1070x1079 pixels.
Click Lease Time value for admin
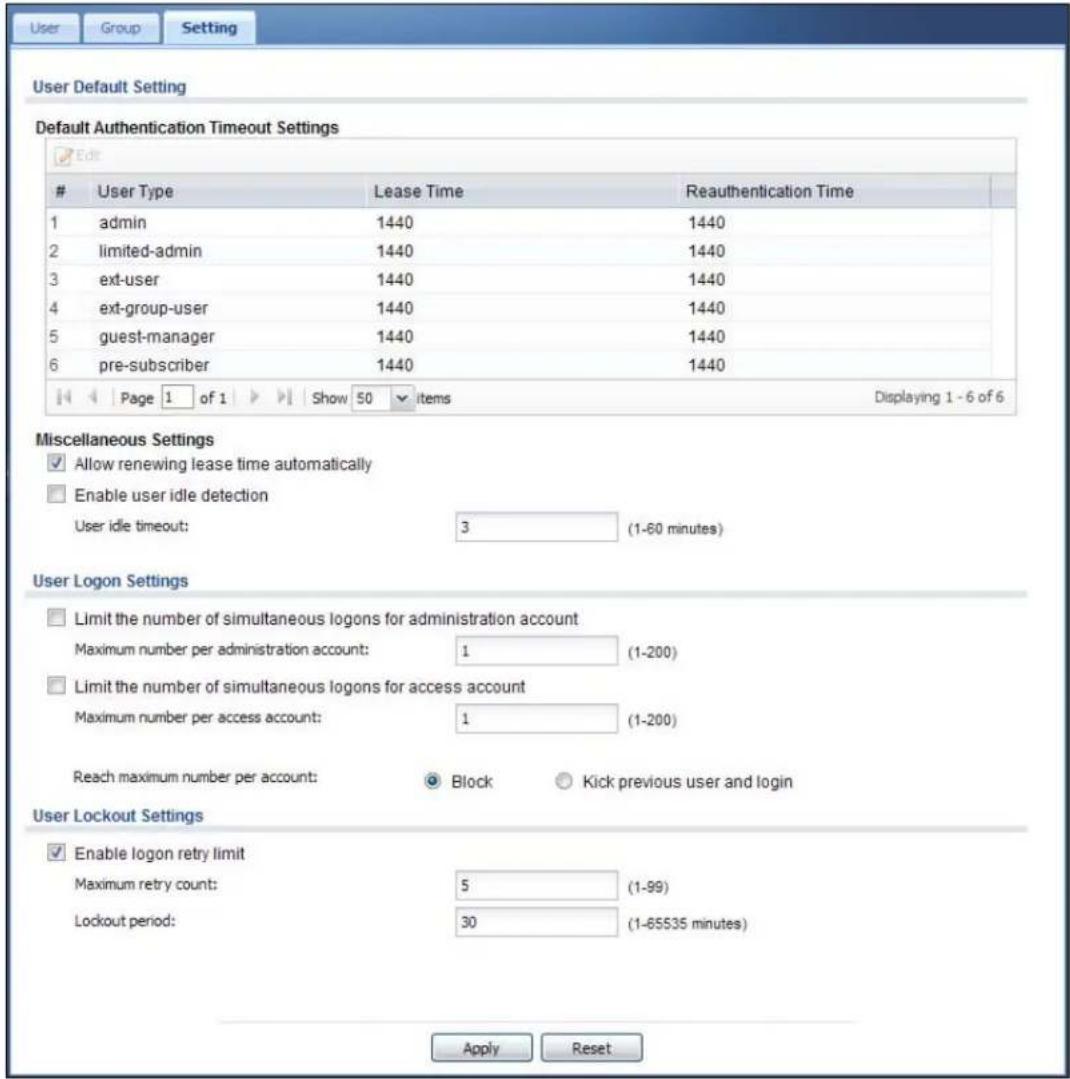[395, 223]
